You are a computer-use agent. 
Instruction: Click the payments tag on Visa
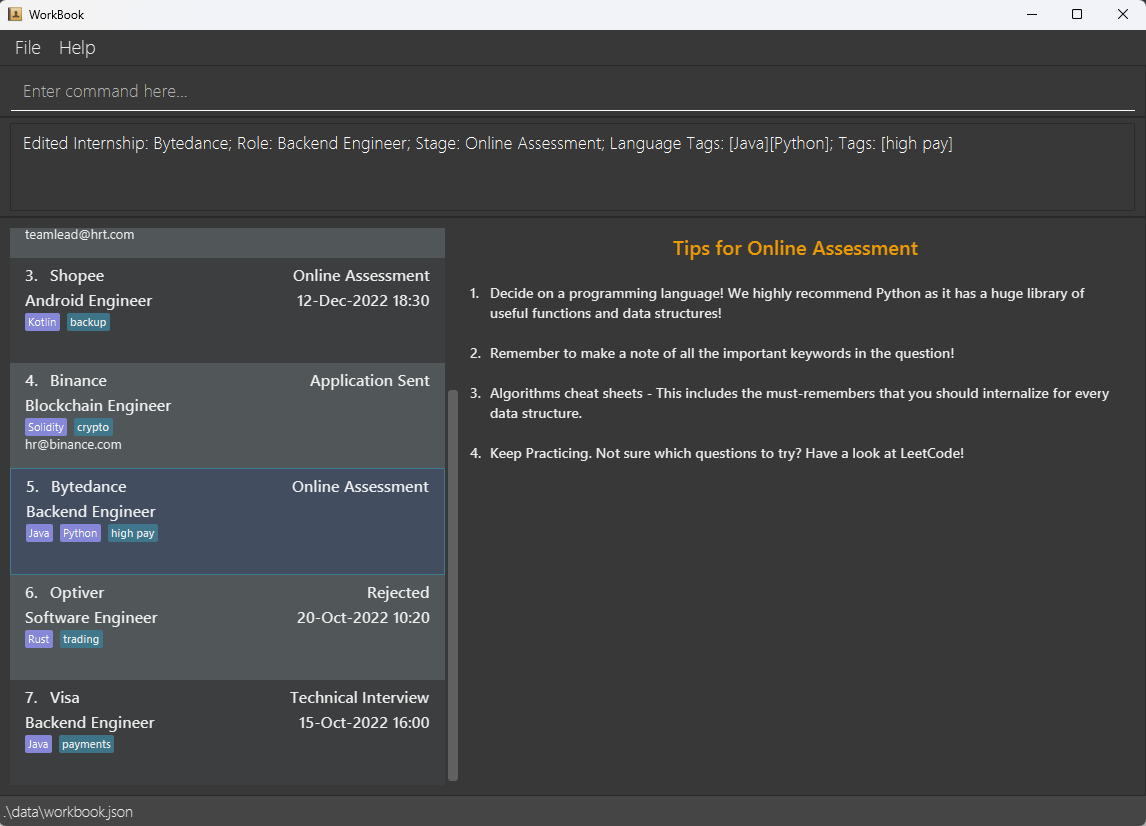[x=86, y=744]
